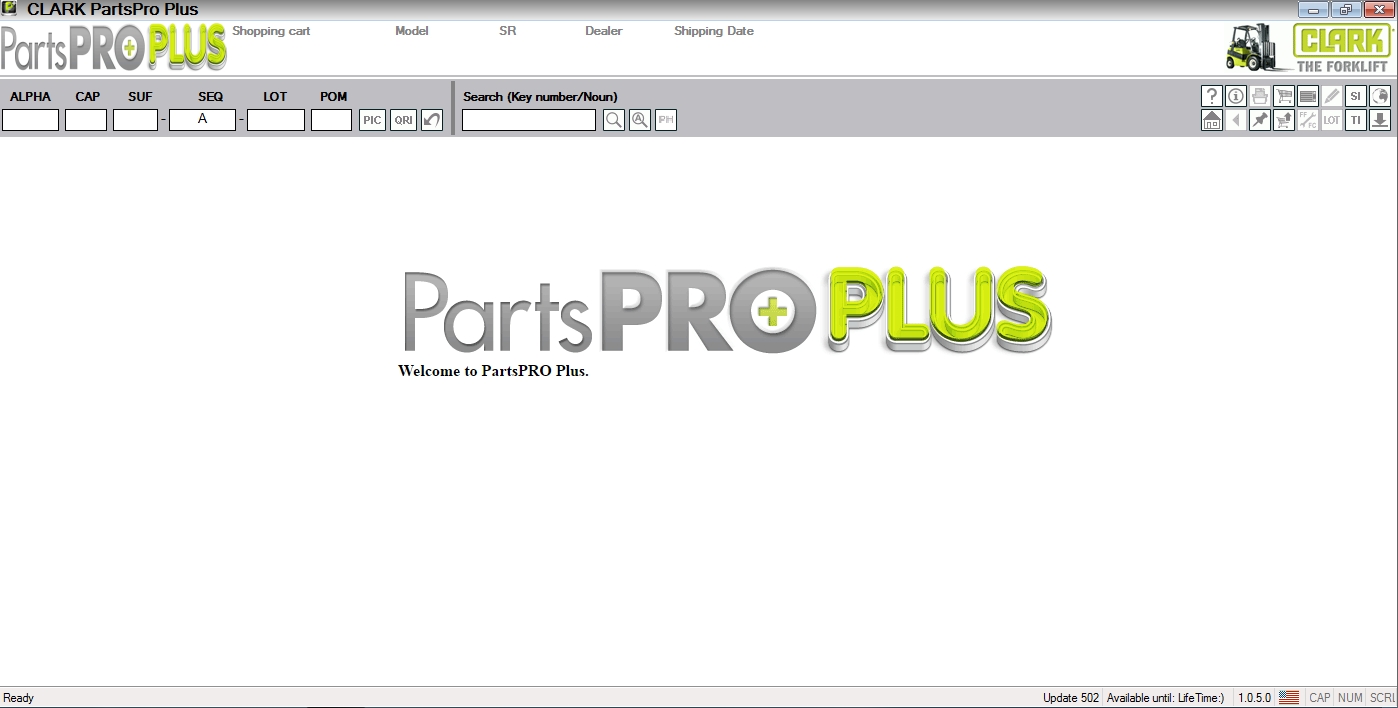The height and width of the screenshot is (708, 1398).
Task: Minimize the CLARK PartsPro Plus window
Action: [x=1313, y=9]
